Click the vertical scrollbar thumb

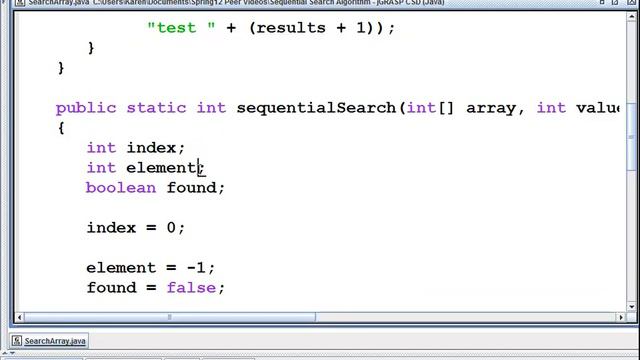(632, 136)
